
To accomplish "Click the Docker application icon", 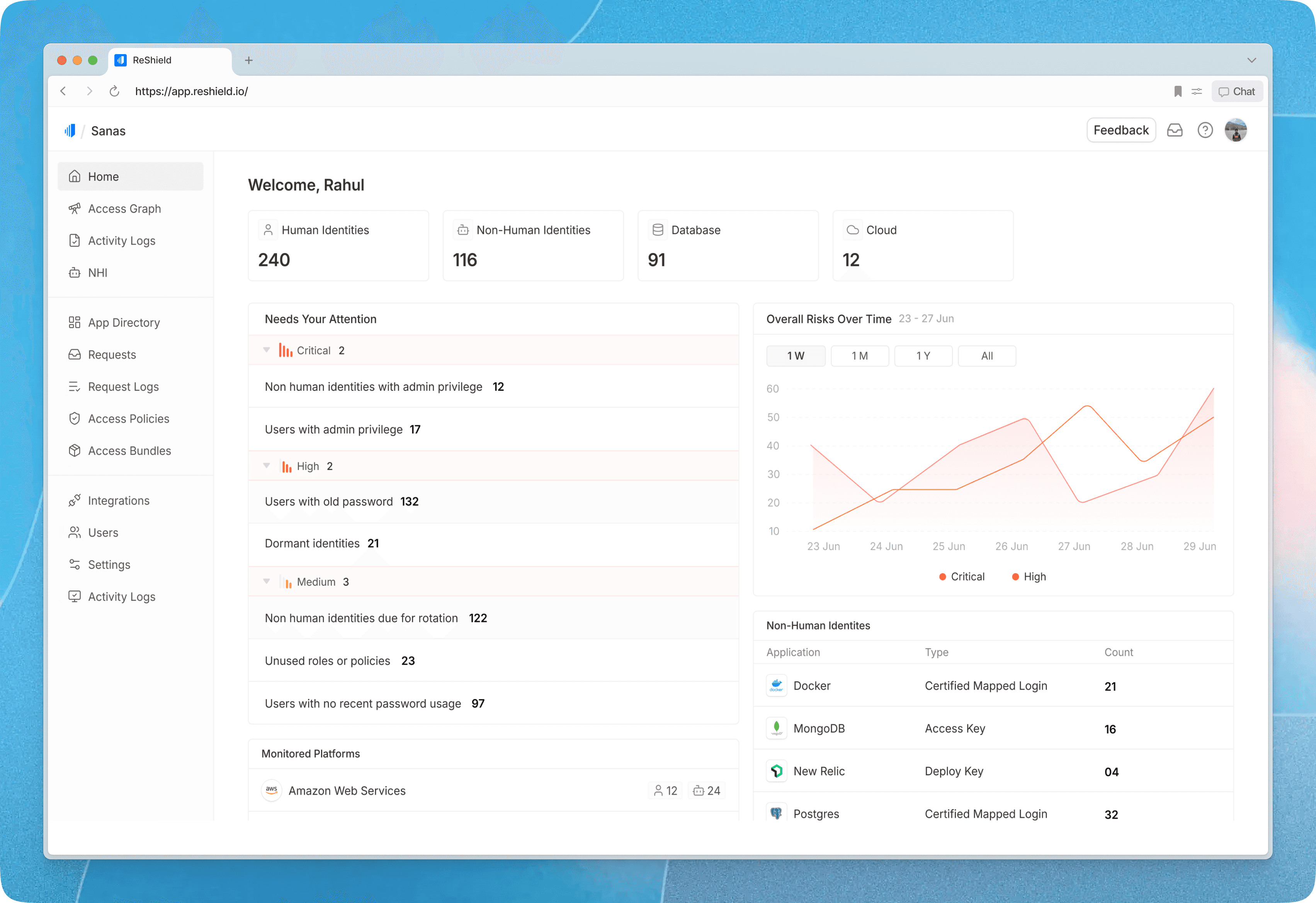I will tap(776, 685).
